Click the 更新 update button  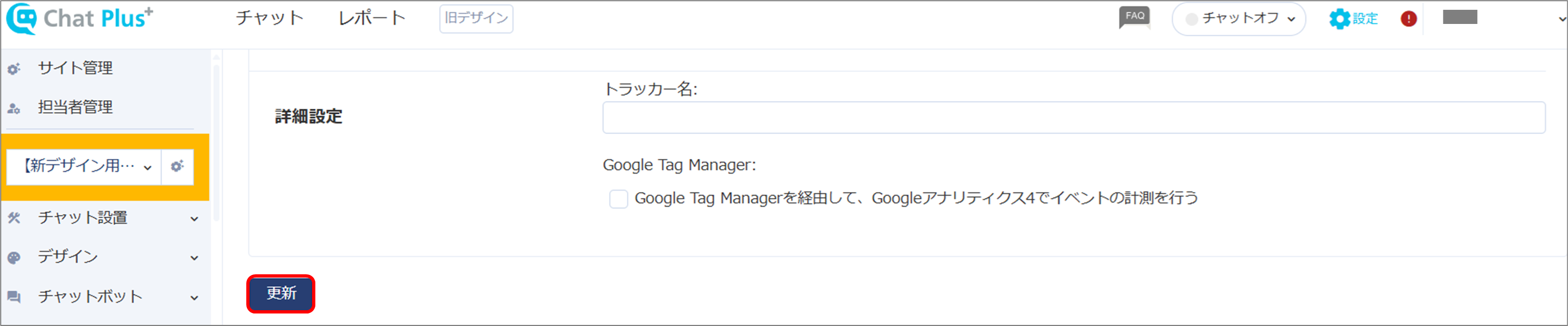[x=281, y=294]
